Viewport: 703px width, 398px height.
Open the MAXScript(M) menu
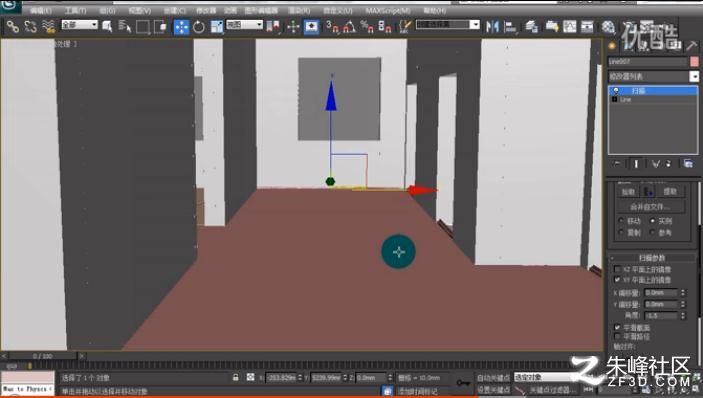pyautogui.click(x=387, y=10)
